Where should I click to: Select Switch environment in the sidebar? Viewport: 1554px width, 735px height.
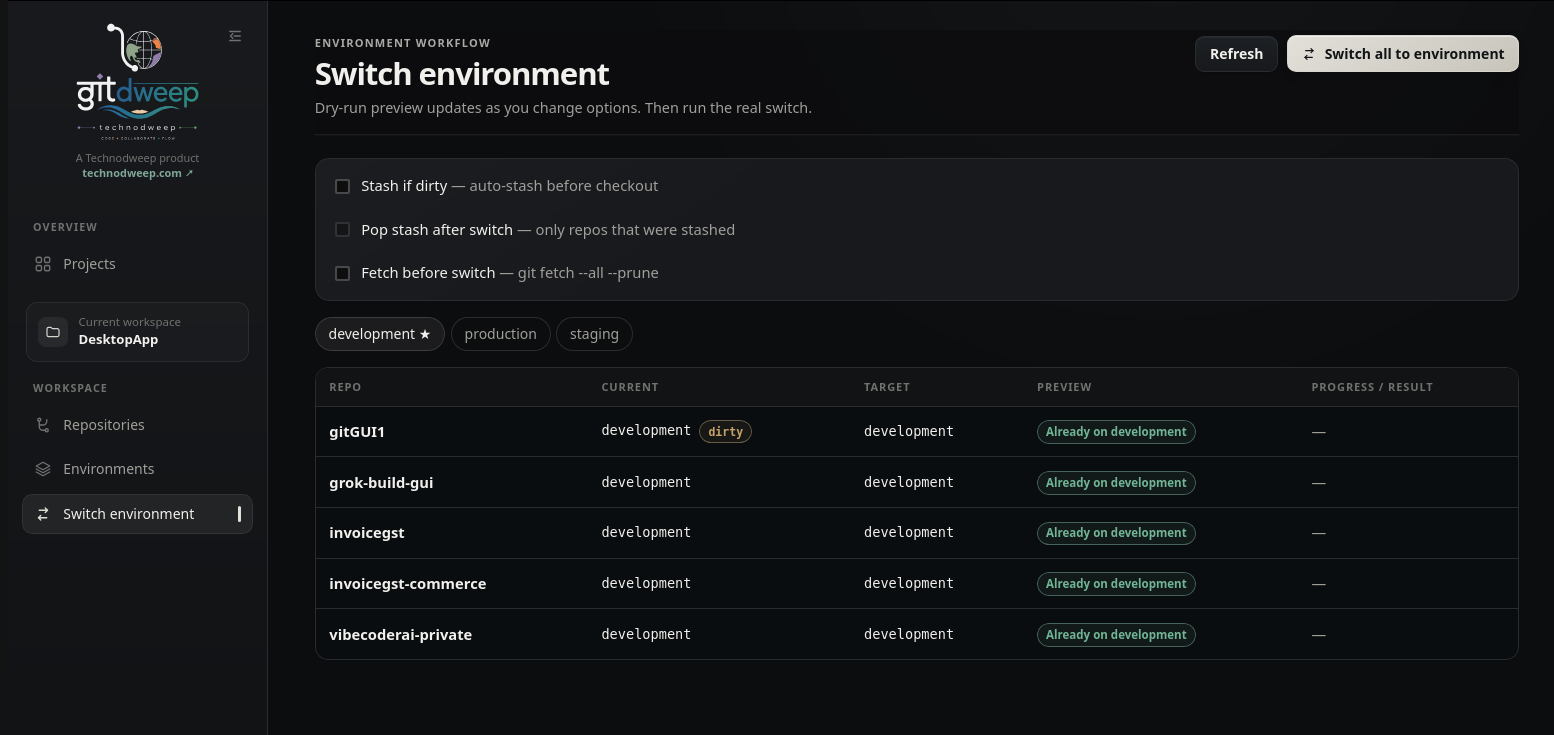[x=137, y=514]
